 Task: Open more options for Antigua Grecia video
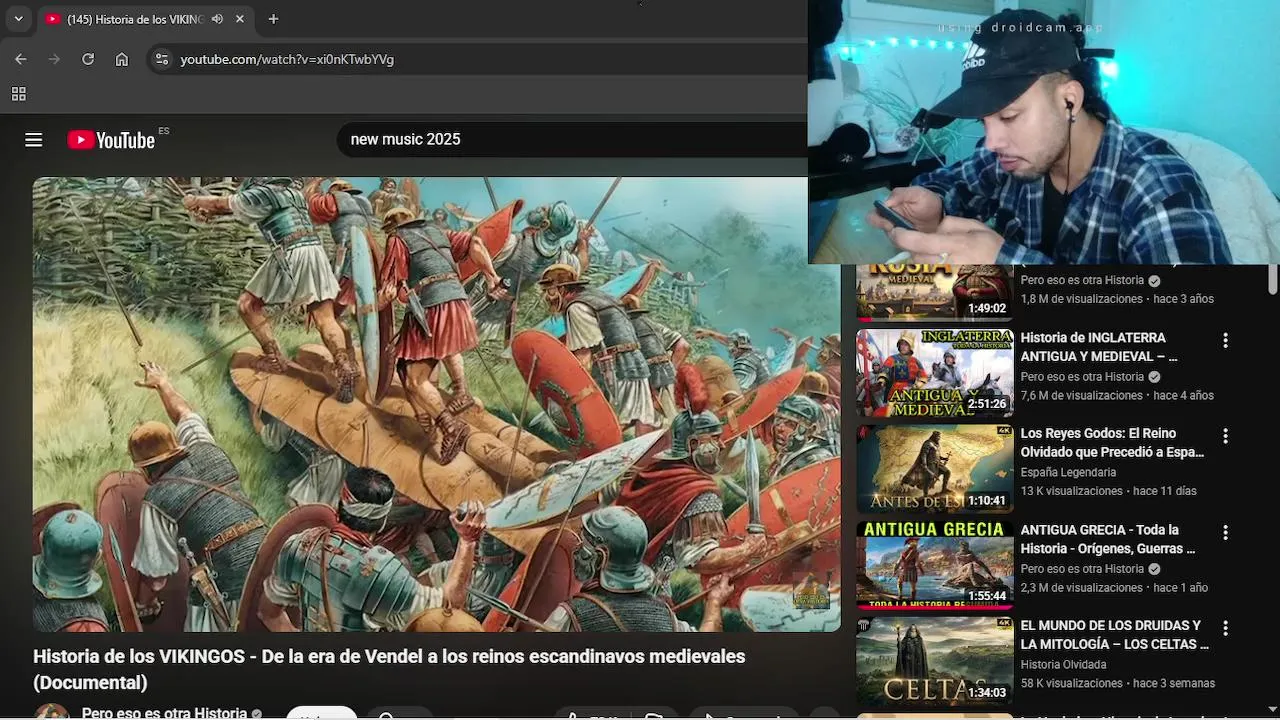tap(1225, 533)
